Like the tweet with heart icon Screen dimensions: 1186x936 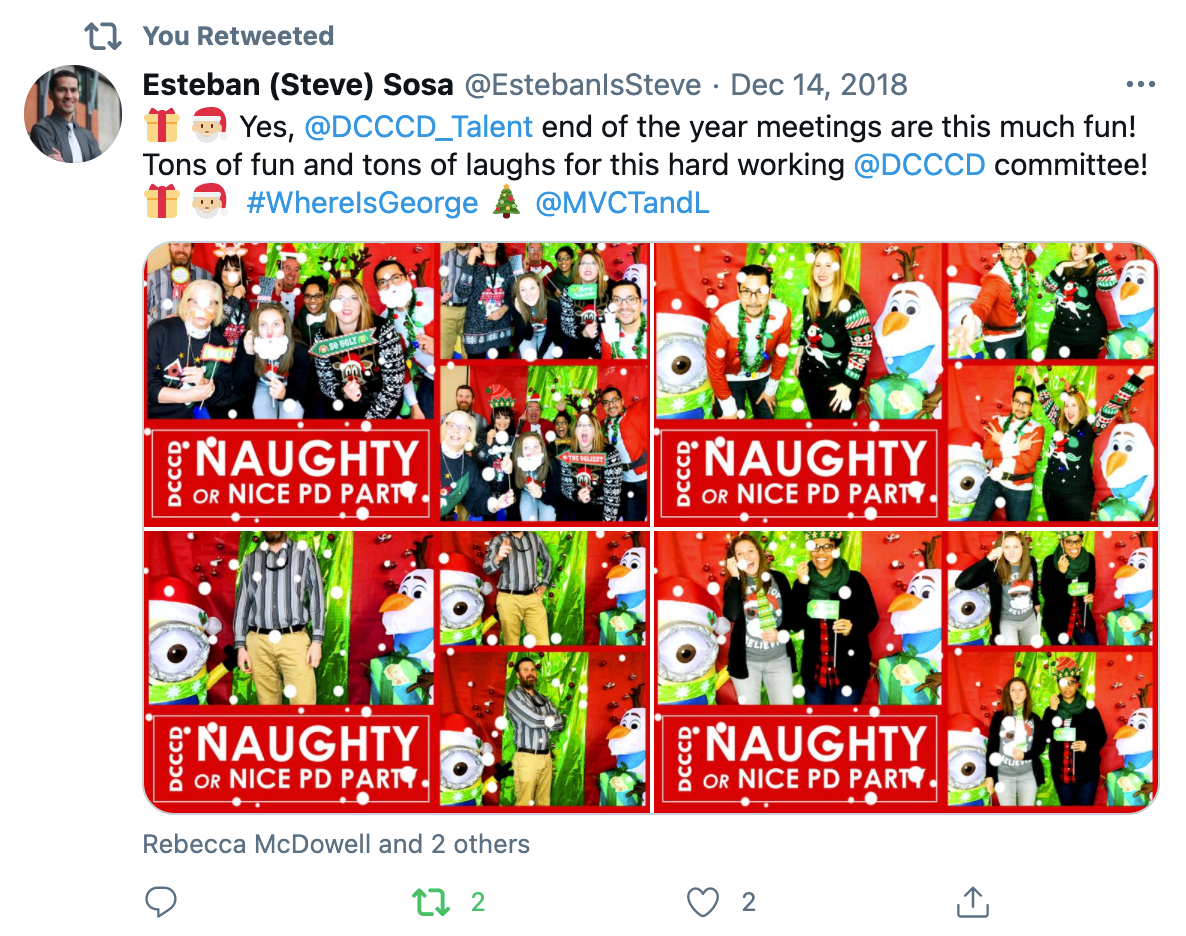point(703,902)
